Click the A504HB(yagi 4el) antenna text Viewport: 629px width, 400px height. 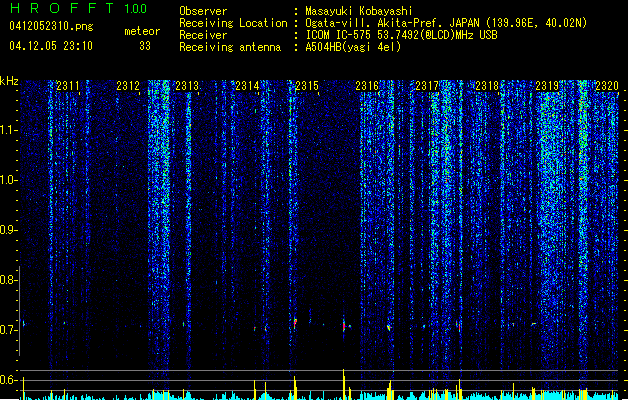pos(353,47)
